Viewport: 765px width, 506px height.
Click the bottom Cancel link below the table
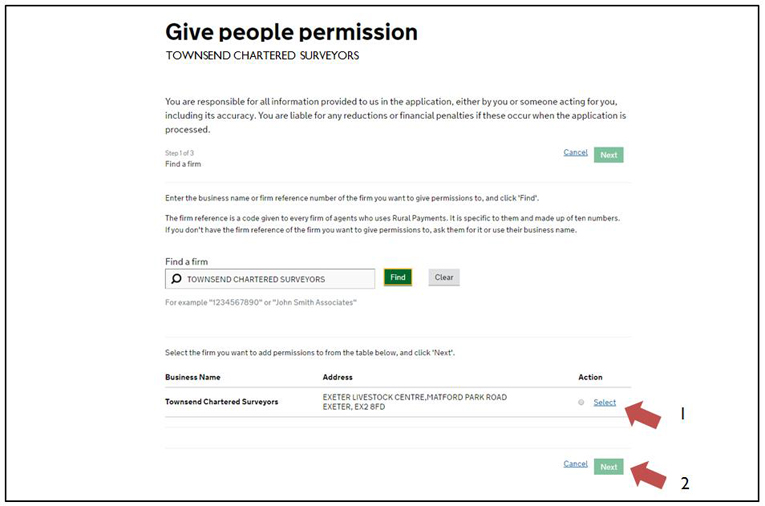click(x=575, y=464)
